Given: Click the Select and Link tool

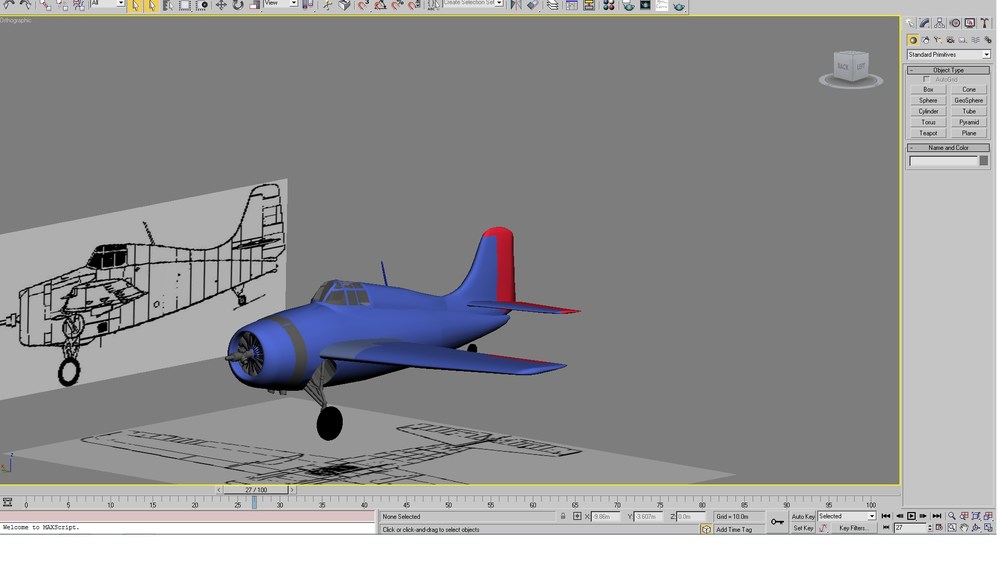Looking at the screenshot, I should pyautogui.click(x=45, y=5).
